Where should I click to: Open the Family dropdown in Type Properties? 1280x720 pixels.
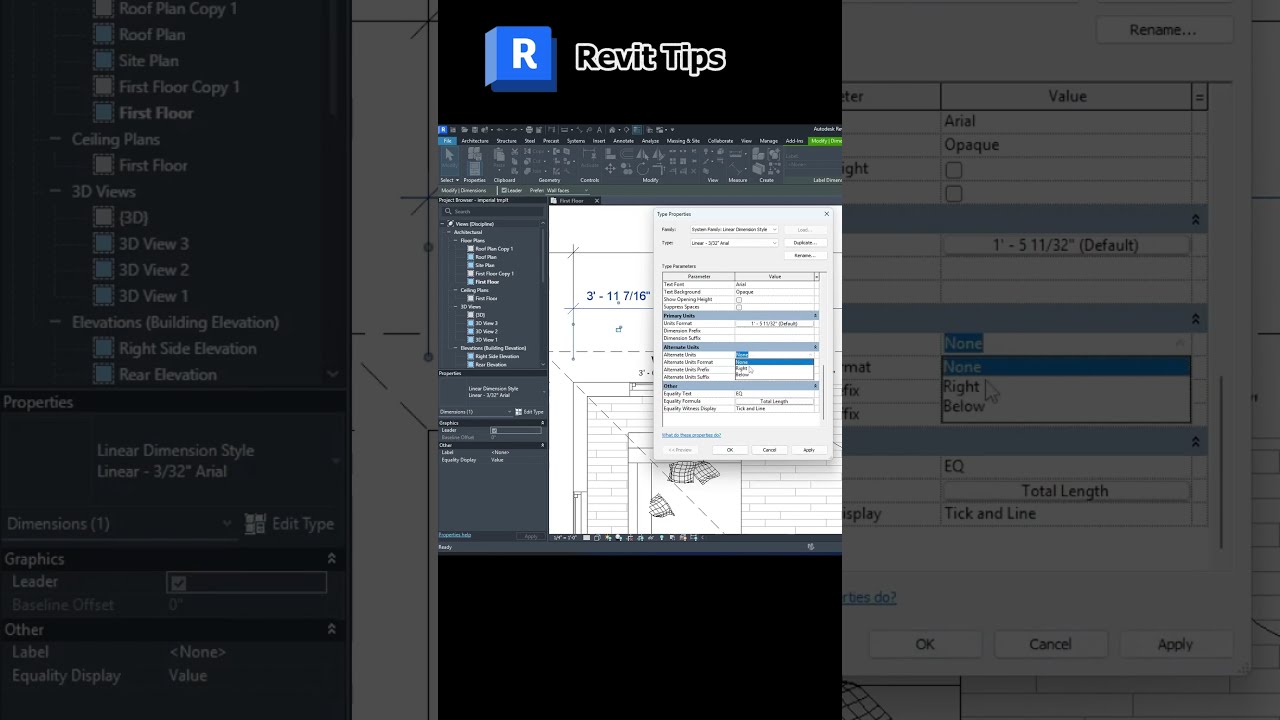pyautogui.click(x=735, y=229)
